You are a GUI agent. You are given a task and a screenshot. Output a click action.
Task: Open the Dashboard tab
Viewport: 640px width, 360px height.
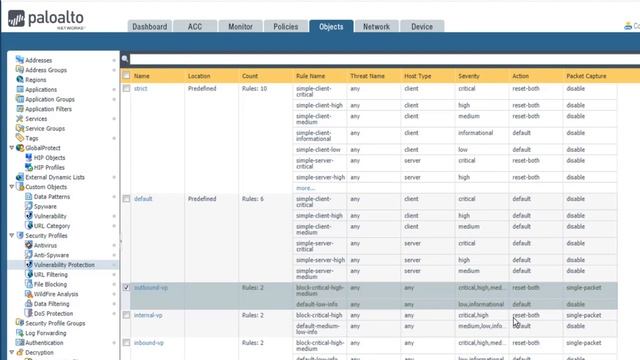(149, 27)
